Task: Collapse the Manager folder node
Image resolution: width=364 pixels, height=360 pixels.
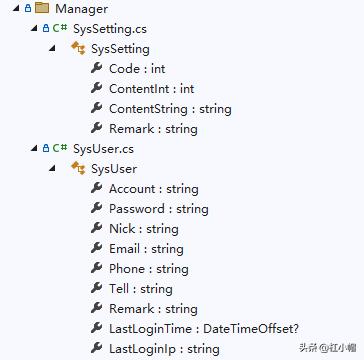Action: point(16,9)
